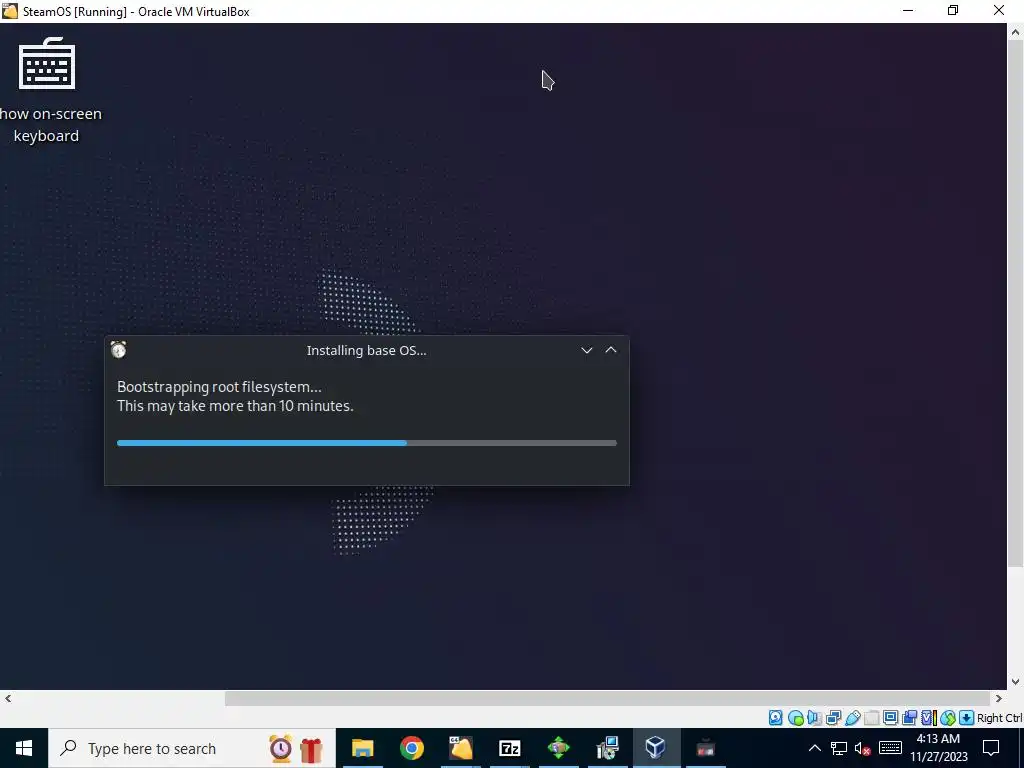The image size is (1024, 768).
Task: Open the clock showing 4:13 AM
Action: [938, 748]
